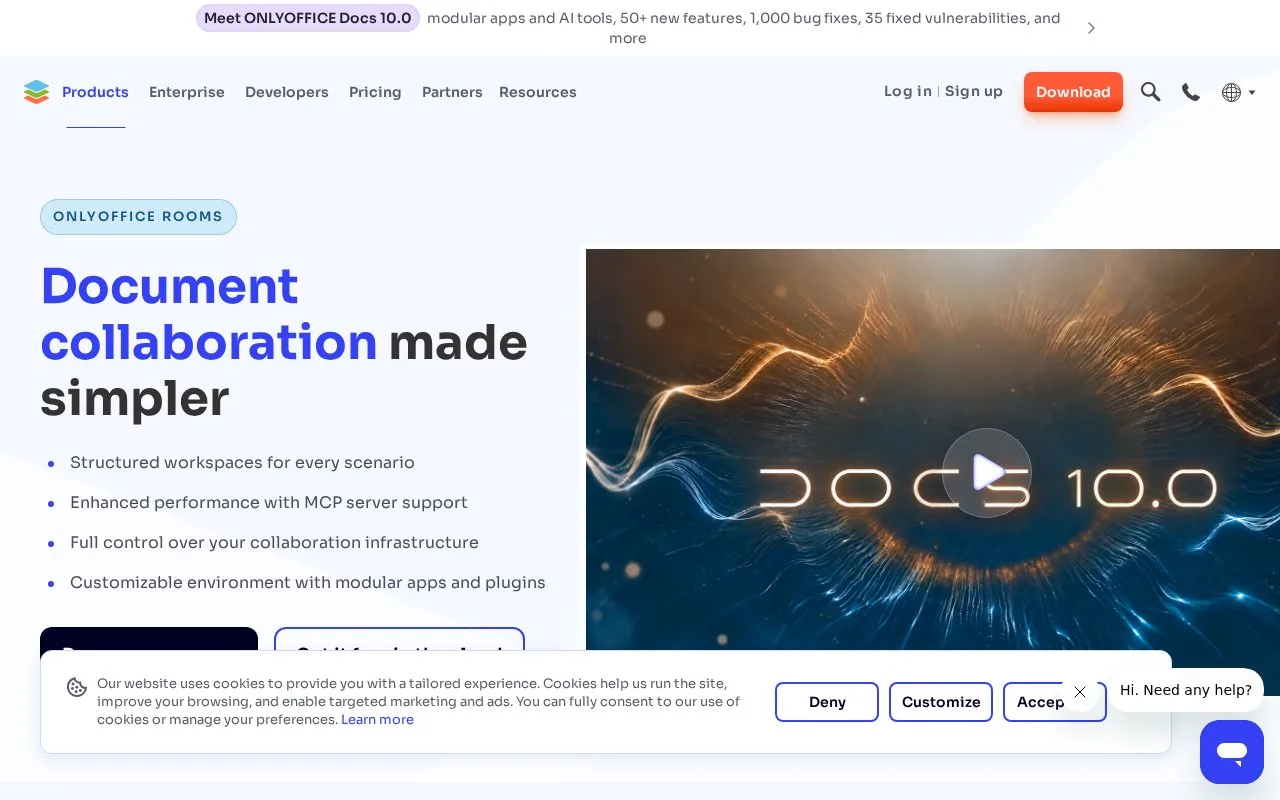Click the Sign up link

(x=974, y=91)
